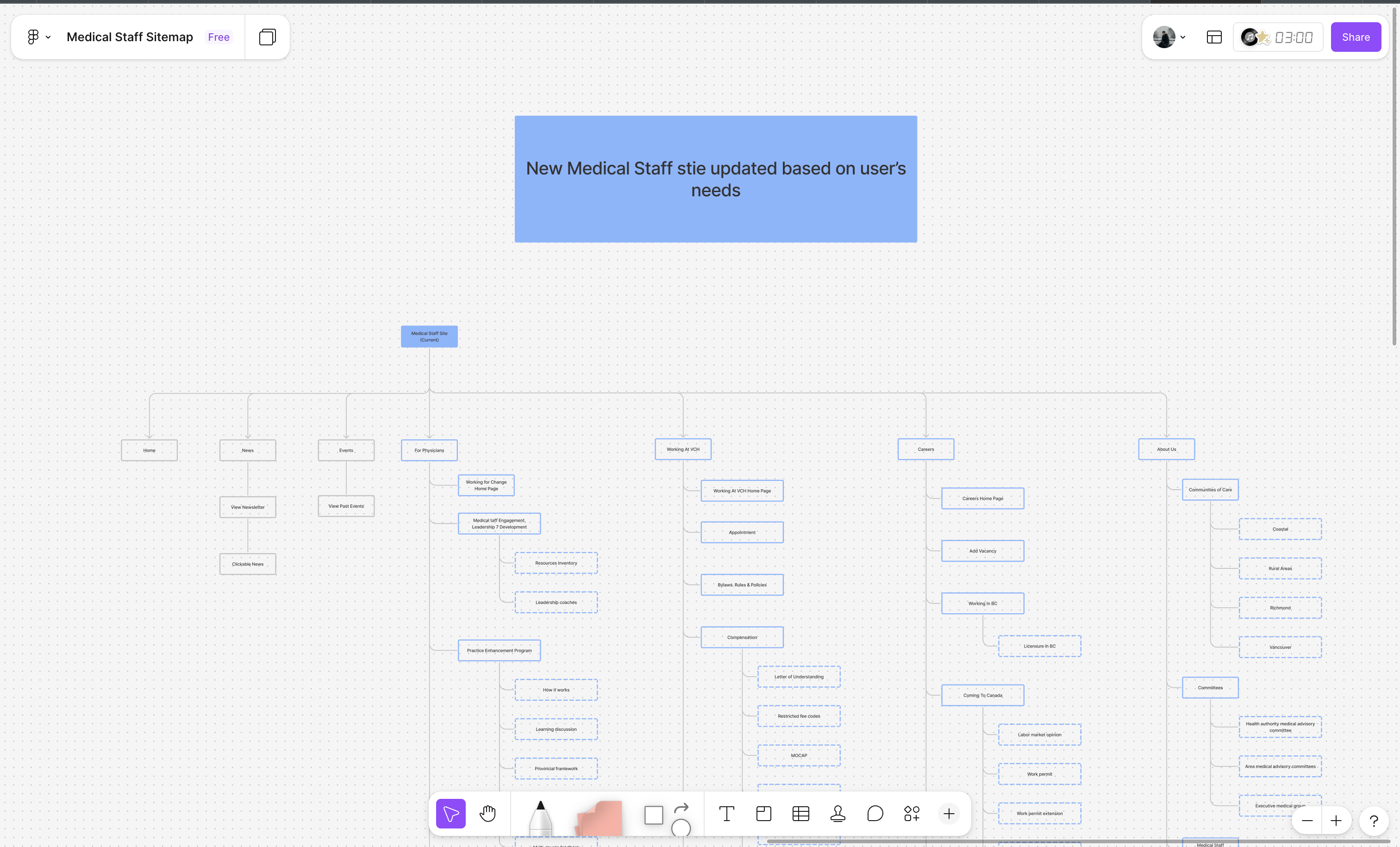Open the pages panel icon

point(268,37)
